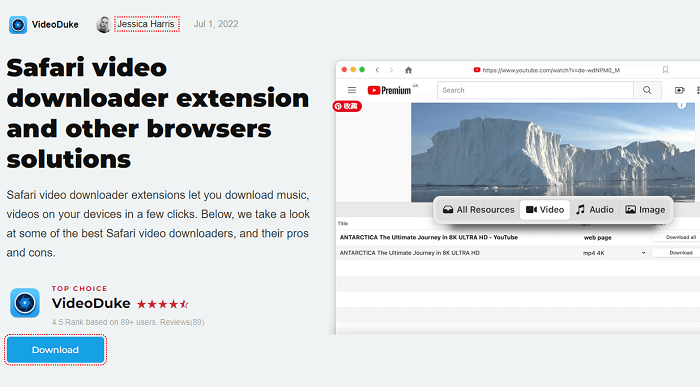Click the info icon on video corner
The image size is (700, 387).
681,105
